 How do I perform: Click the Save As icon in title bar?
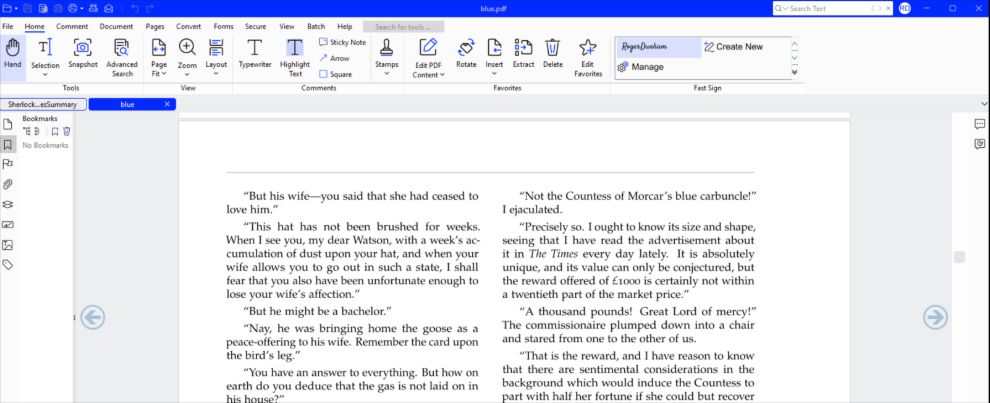click(43, 8)
